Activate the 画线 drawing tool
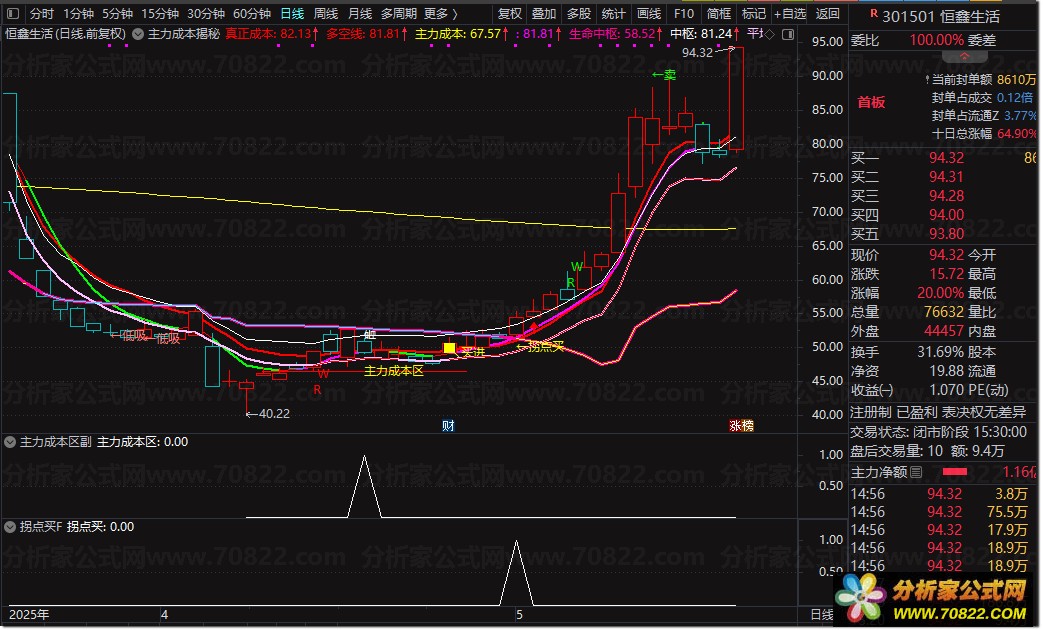This screenshot has width=1043, height=630. coord(649,13)
